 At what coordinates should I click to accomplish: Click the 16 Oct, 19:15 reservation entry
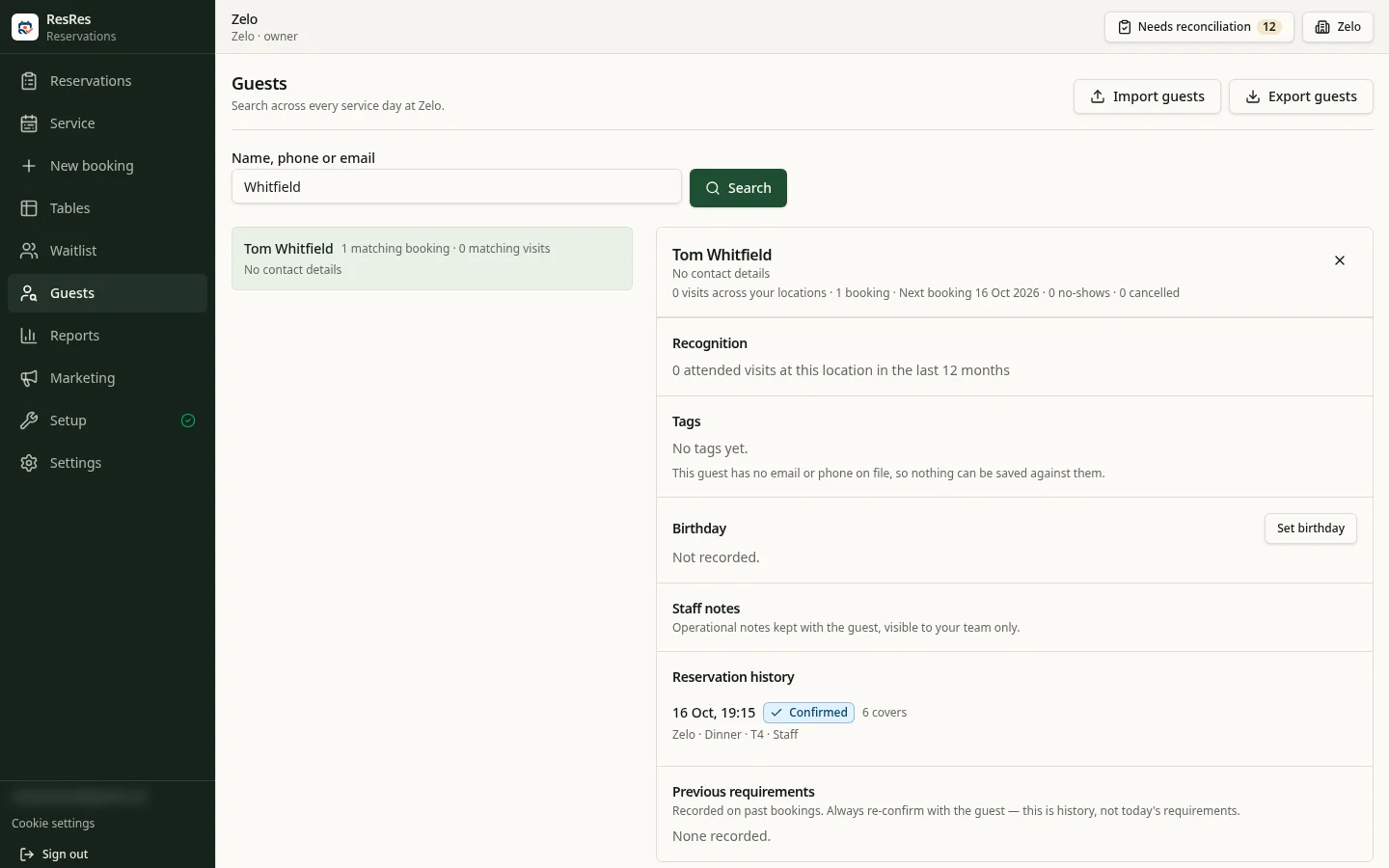coord(714,713)
